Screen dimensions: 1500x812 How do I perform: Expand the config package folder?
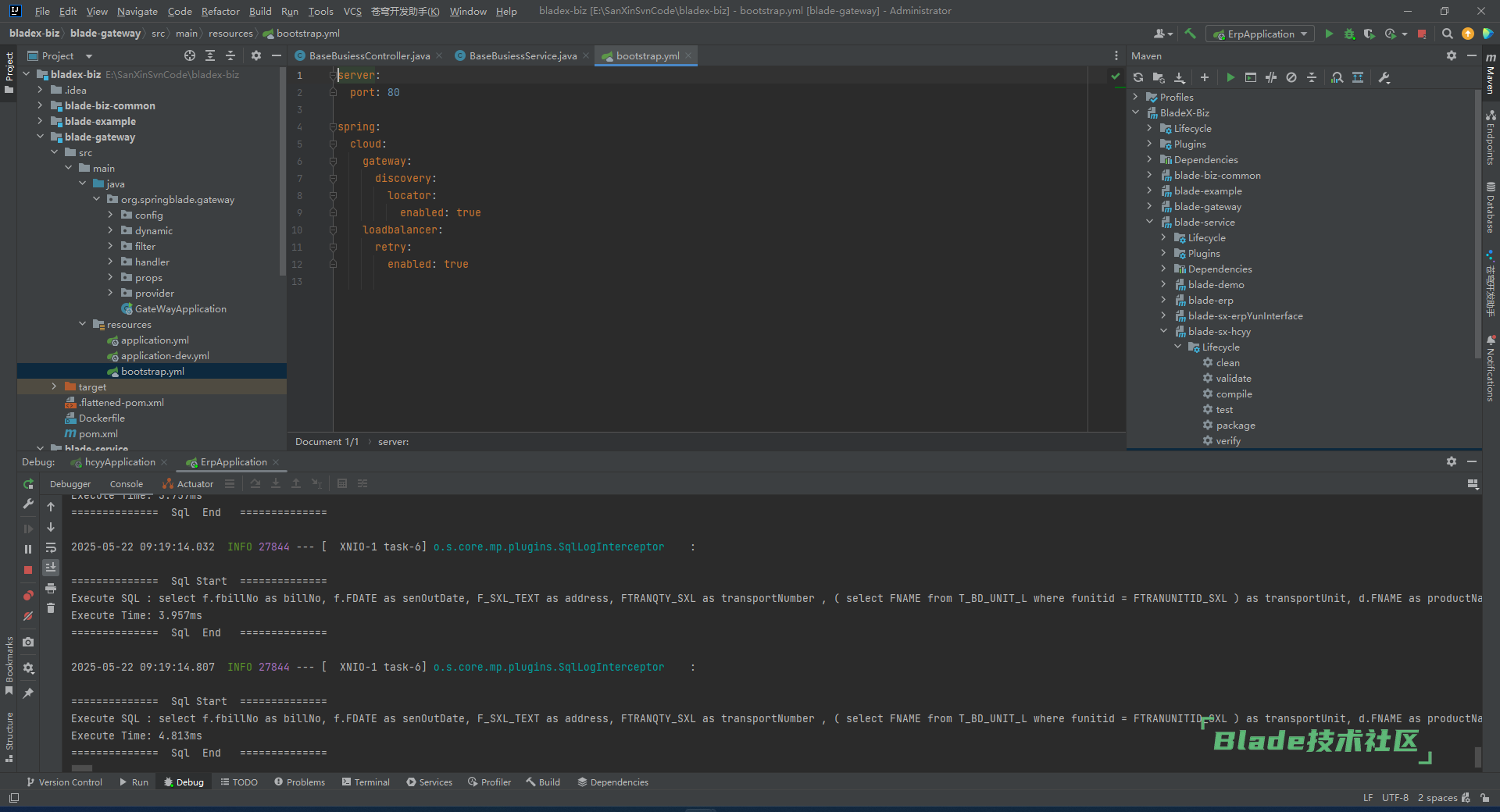tap(111, 215)
